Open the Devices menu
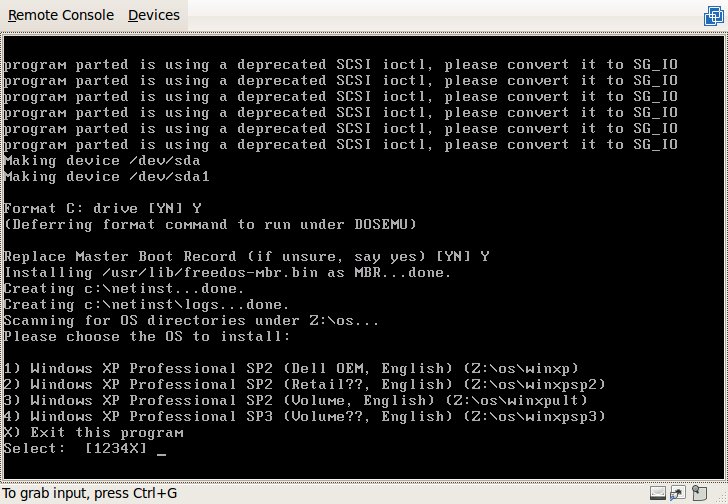Viewport: 728px width, 504px height. [x=154, y=15]
